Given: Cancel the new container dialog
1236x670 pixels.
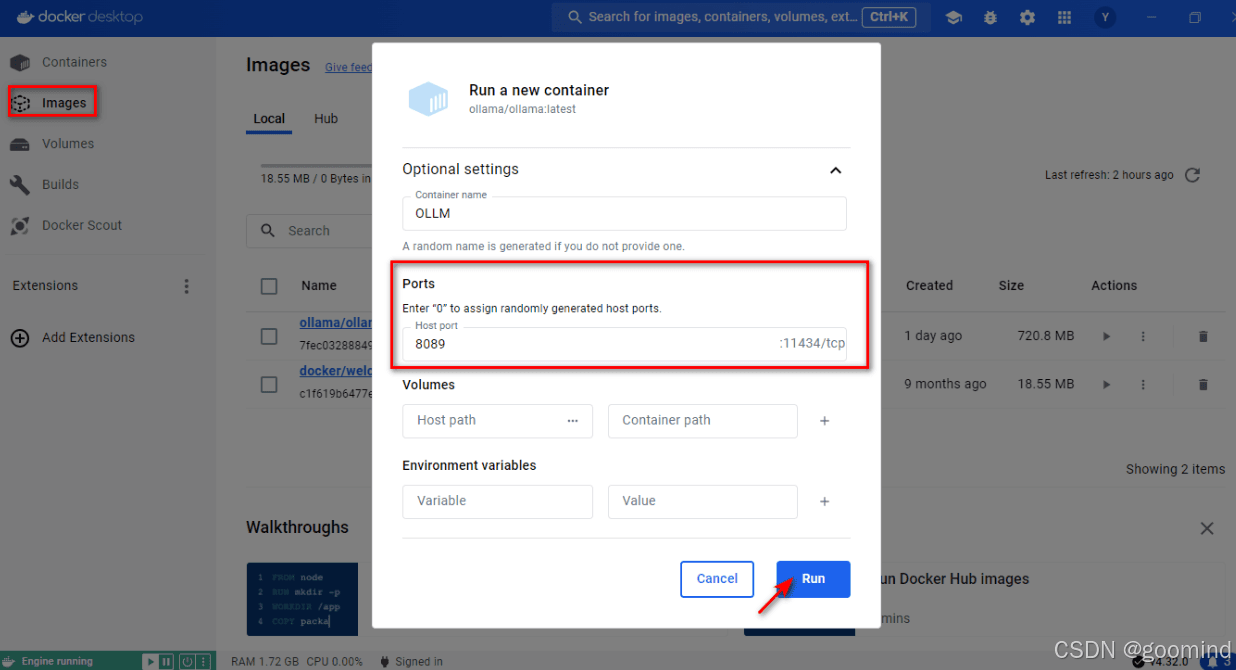Looking at the screenshot, I should pos(717,579).
